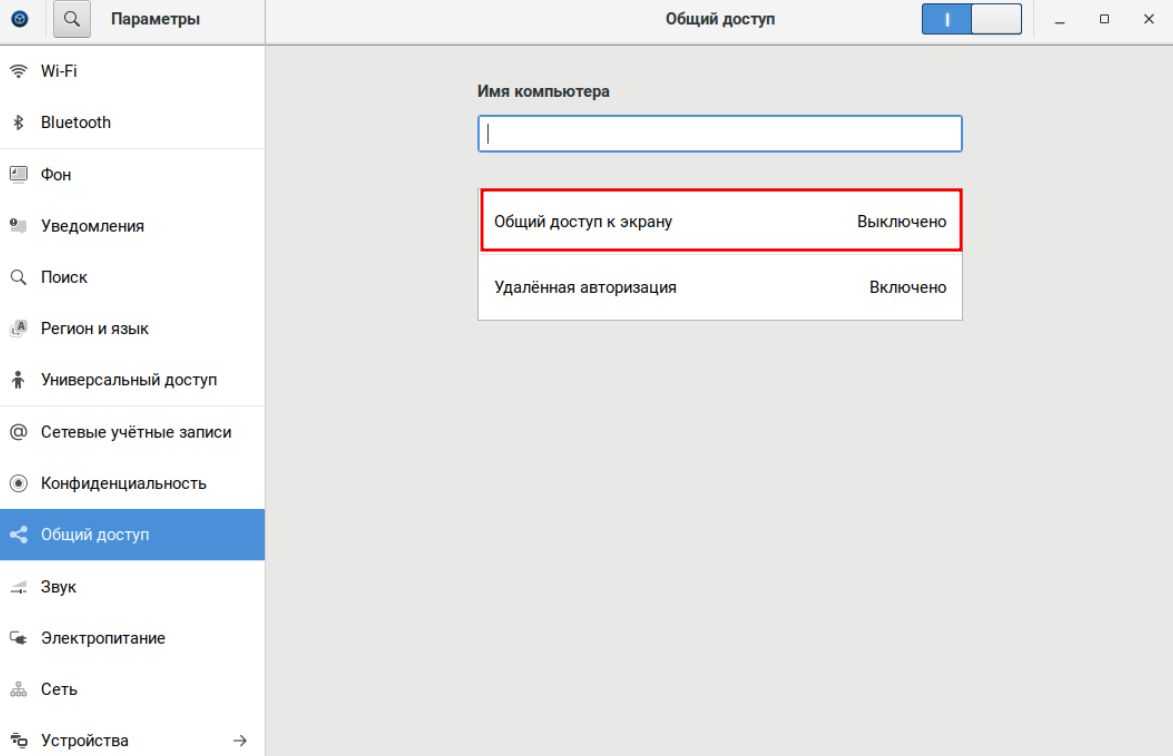Click the application icon in the top-left corner

click(20, 19)
